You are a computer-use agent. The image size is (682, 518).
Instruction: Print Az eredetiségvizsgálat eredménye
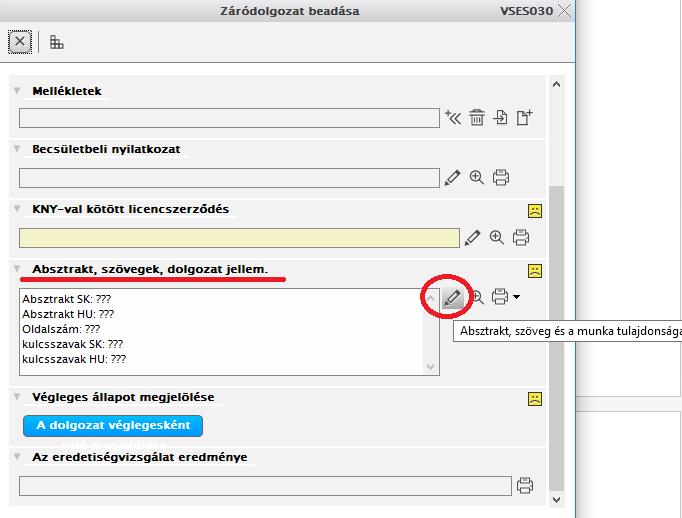point(525,485)
